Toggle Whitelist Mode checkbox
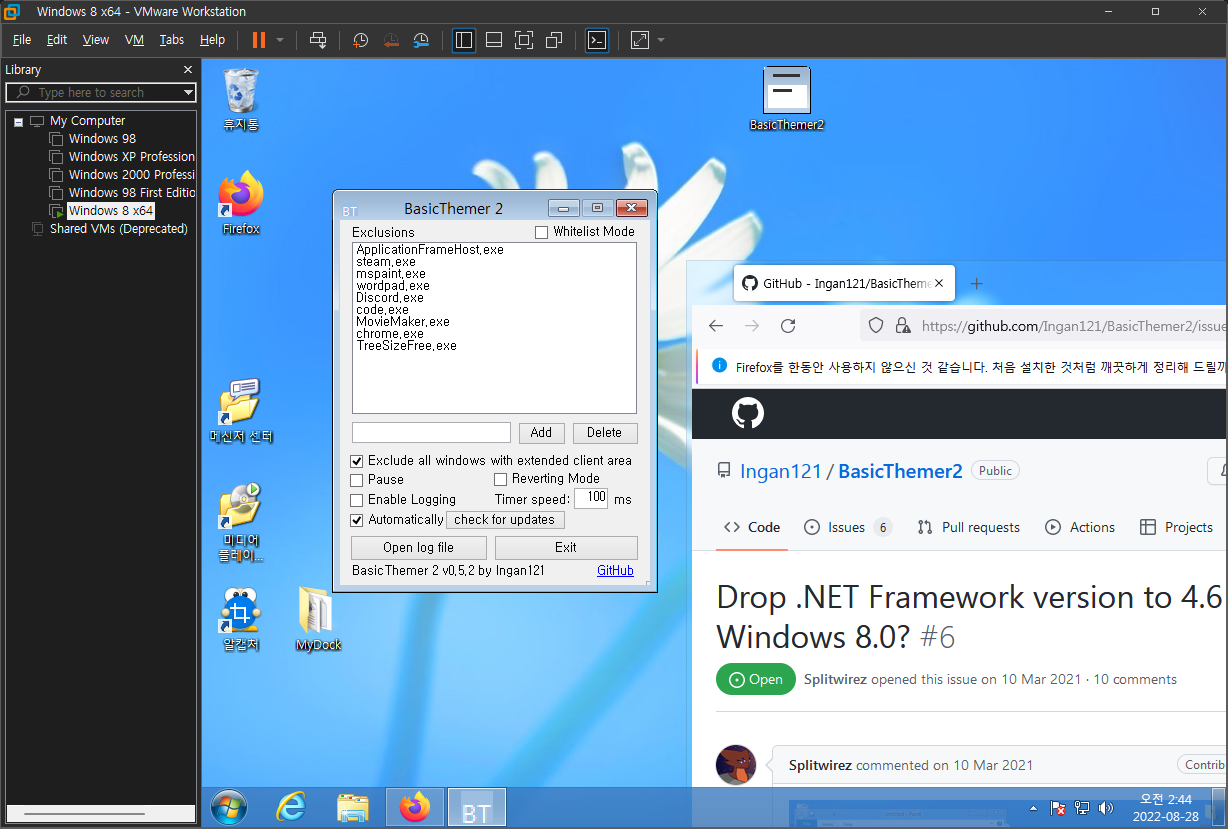Image resolution: width=1228 pixels, height=829 pixels. (x=542, y=232)
